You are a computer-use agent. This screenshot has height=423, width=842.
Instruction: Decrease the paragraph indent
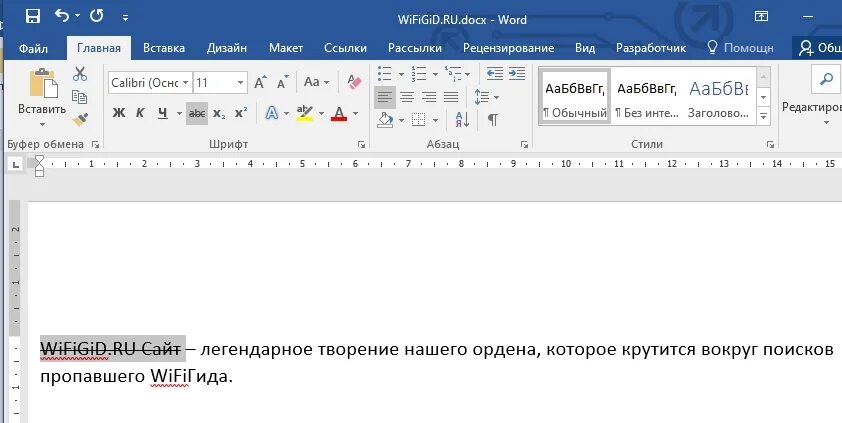(495, 74)
